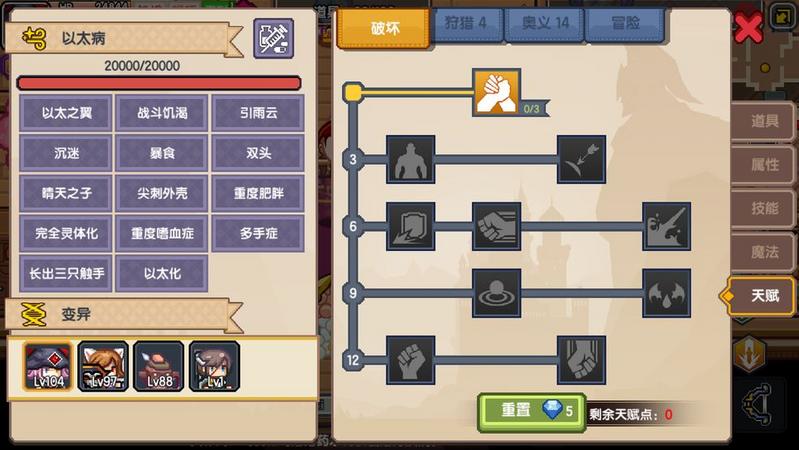799x450 pixels.
Task: Select the Lv104 character portrait
Action: (x=48, y=366)
